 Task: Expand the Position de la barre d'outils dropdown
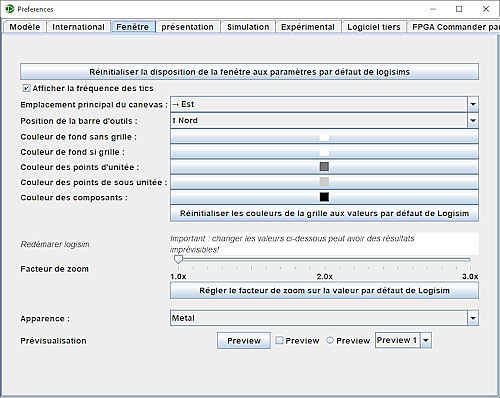(x=324, y=120)
